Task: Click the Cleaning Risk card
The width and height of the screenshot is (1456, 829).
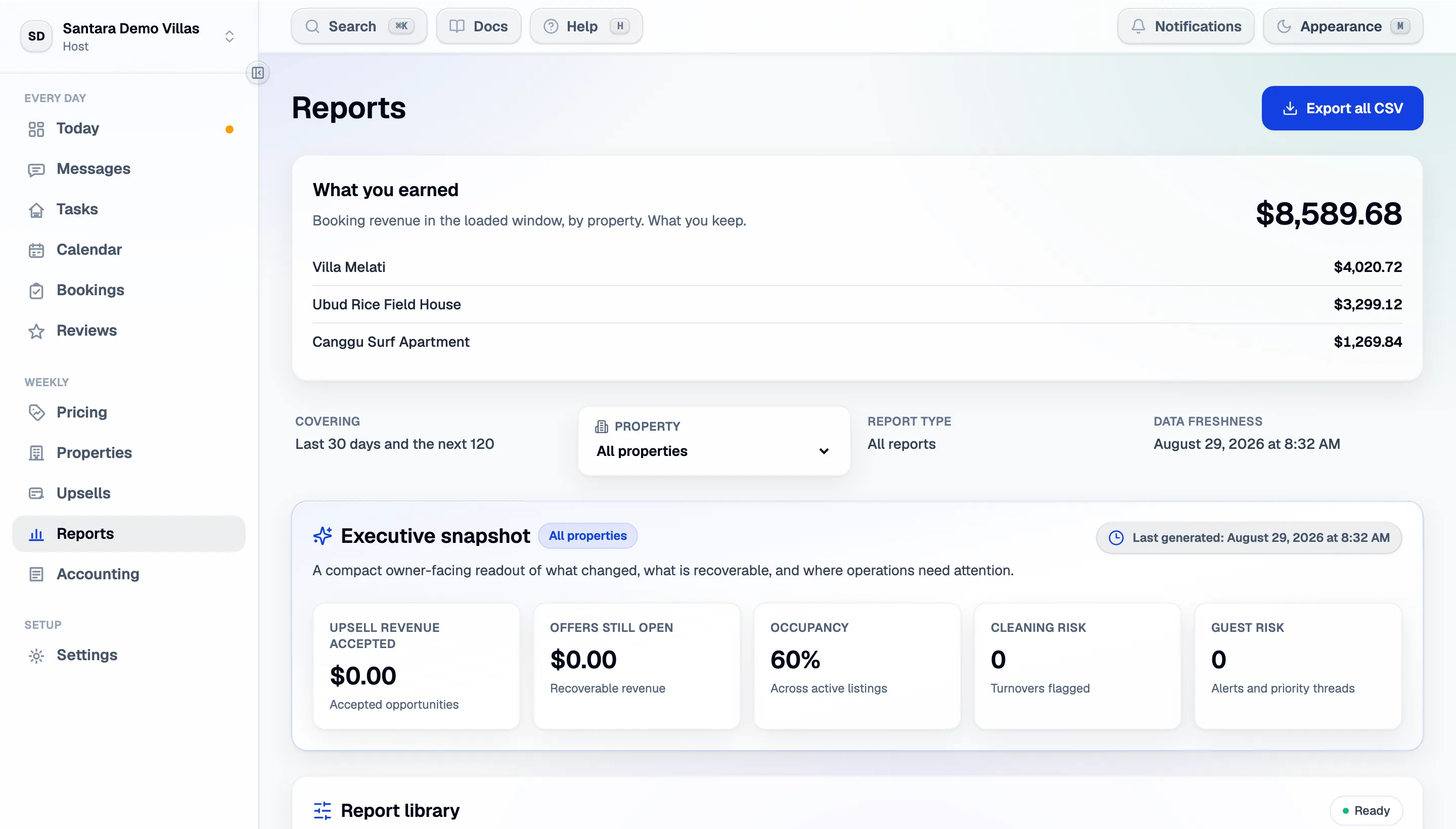Action: (x=1077, y=666)
